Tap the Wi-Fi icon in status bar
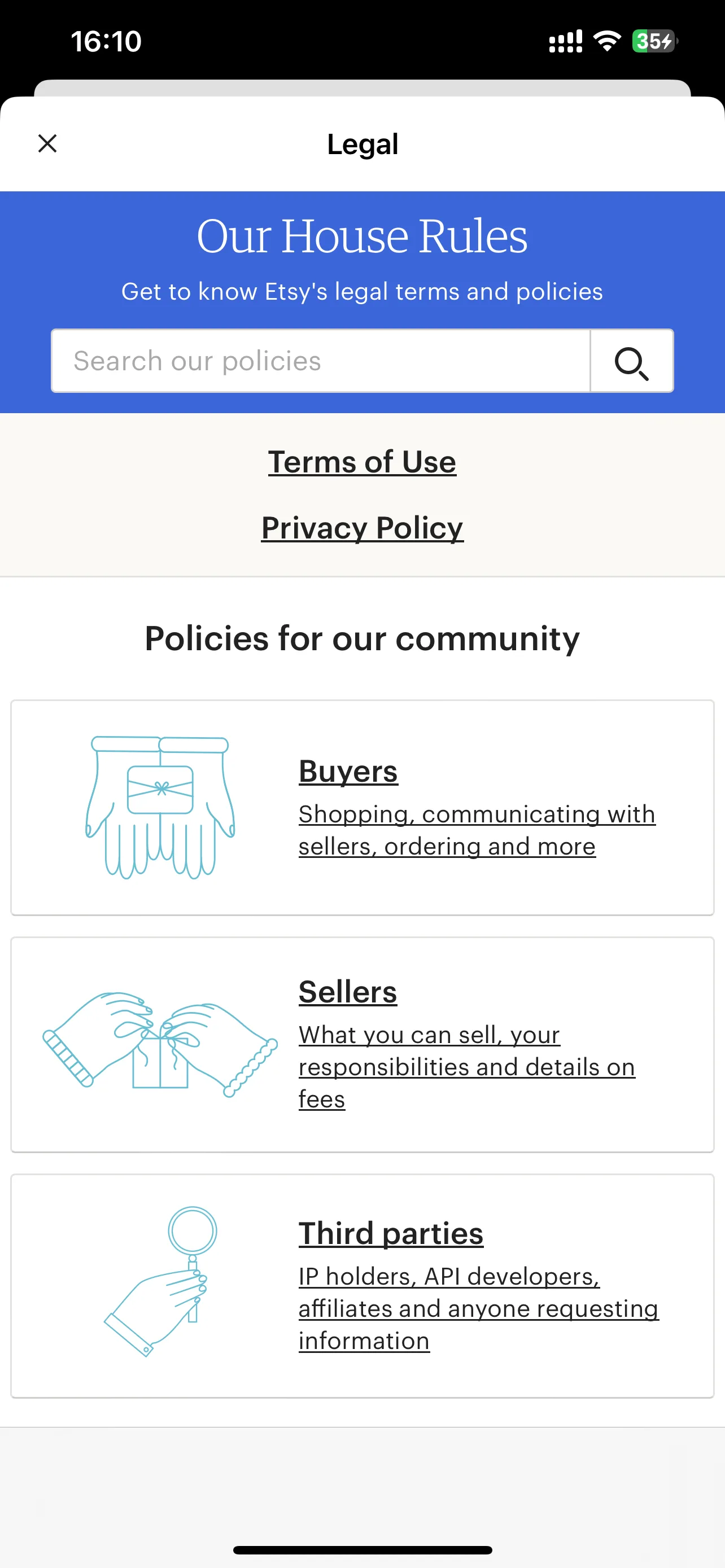Viewport: 725px width, 1568px height. click(607, 41)
